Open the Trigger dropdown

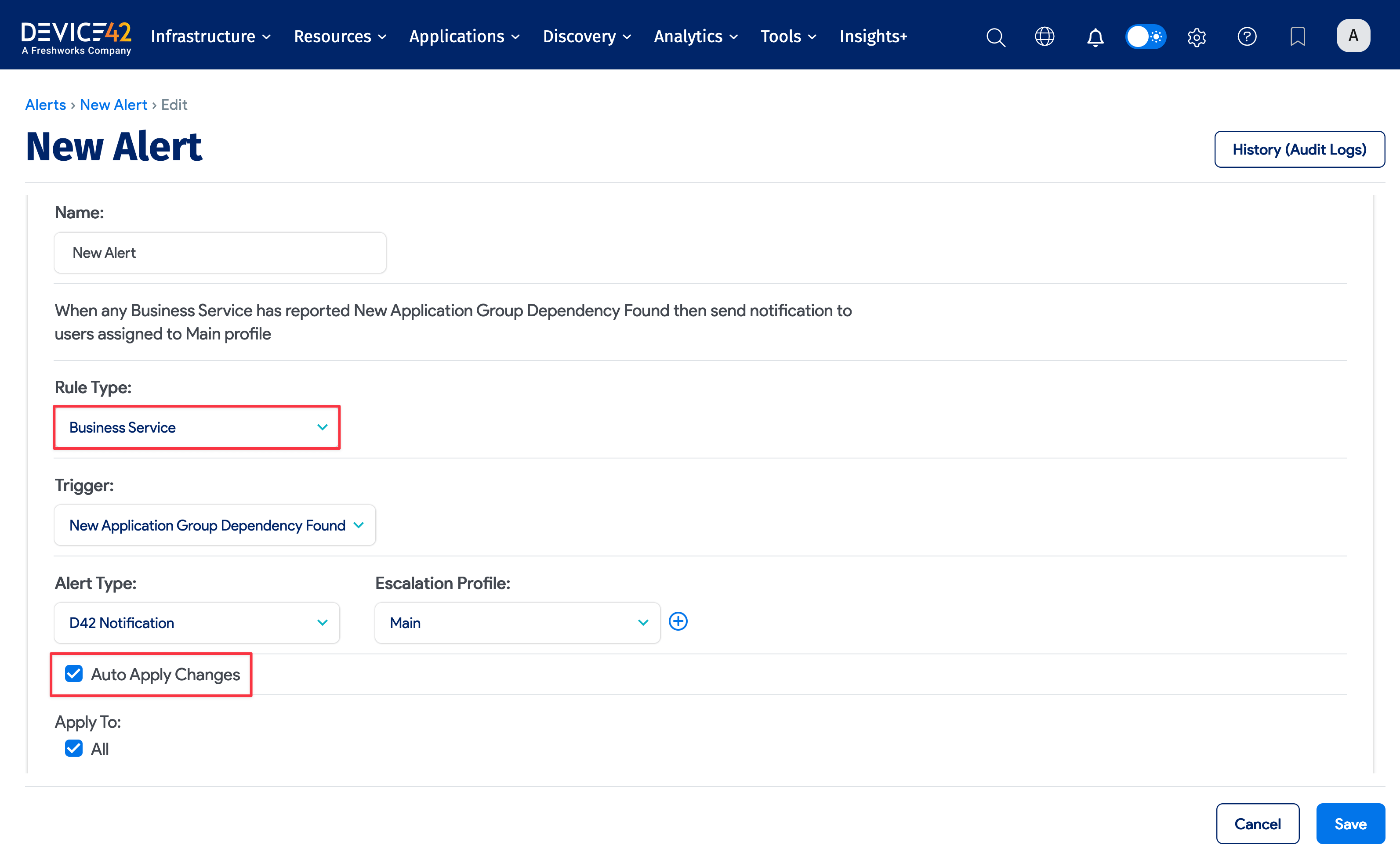(214, 525)
